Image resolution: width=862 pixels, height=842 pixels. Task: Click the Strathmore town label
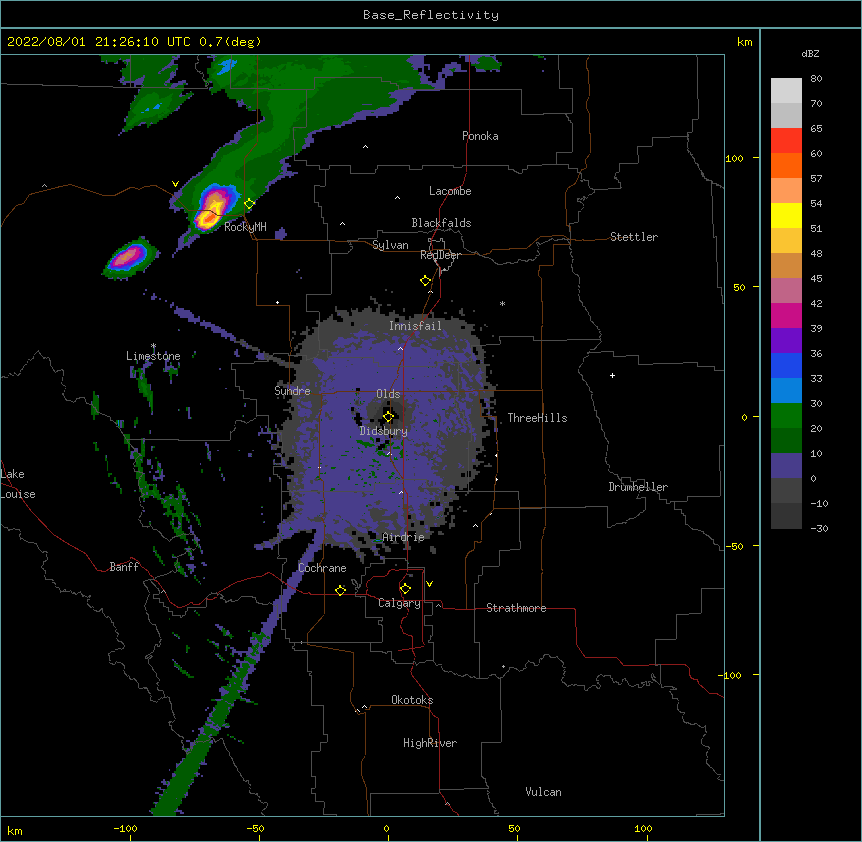[x=516, y=608]
